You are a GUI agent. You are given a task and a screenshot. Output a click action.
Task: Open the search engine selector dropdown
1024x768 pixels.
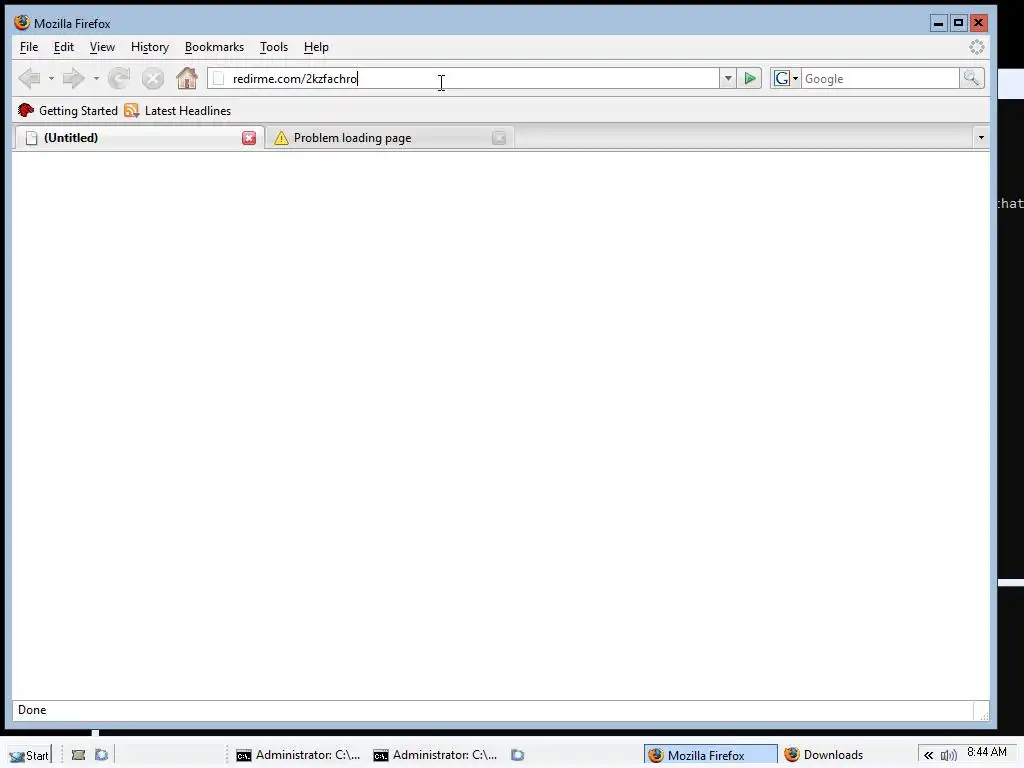click(x=786, y=78)
